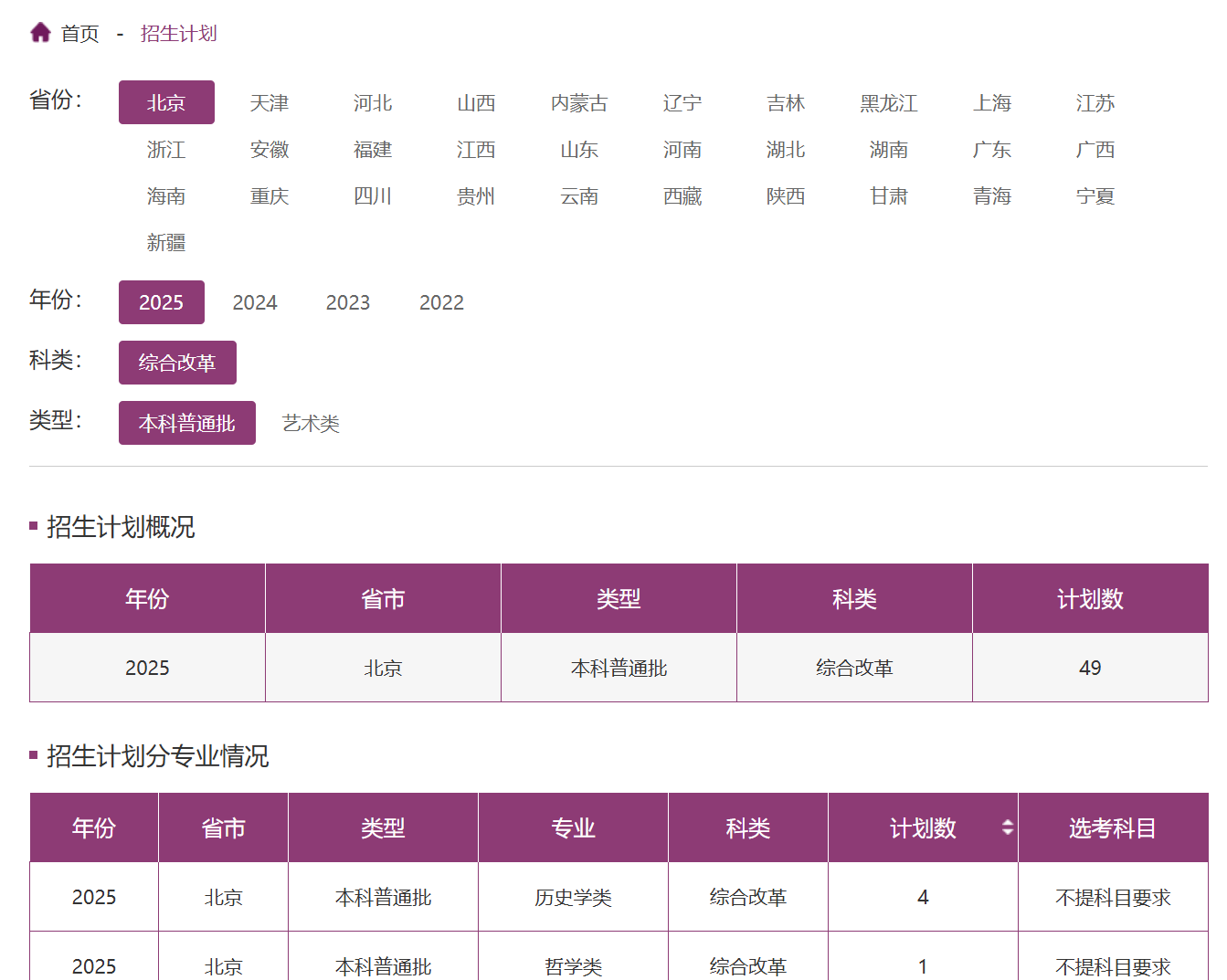Click the selected 北京 province button
Image resolution: width=1227 pixels, height=980 pixels.
[166, 103]
